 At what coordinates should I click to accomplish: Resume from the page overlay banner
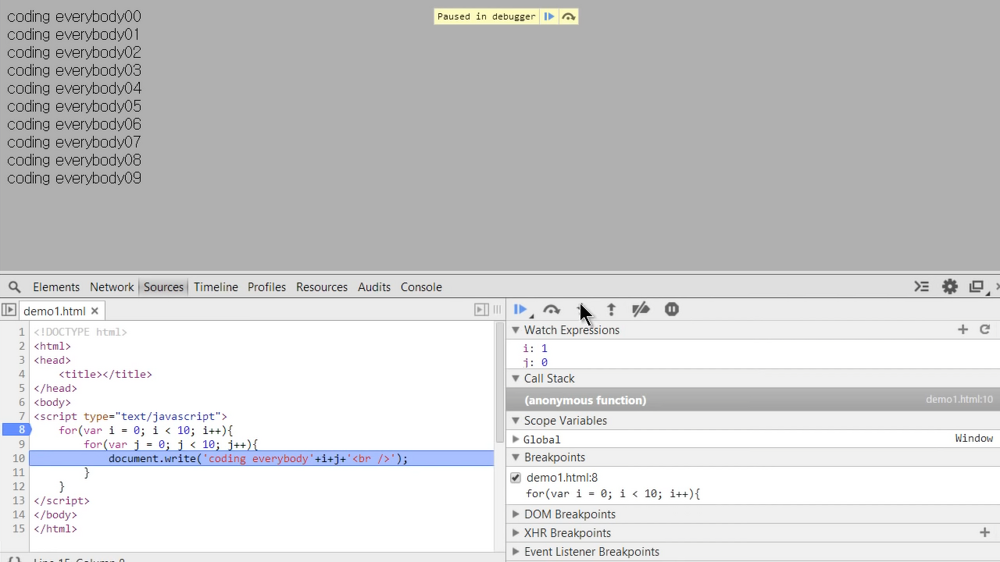pos(548,17)
